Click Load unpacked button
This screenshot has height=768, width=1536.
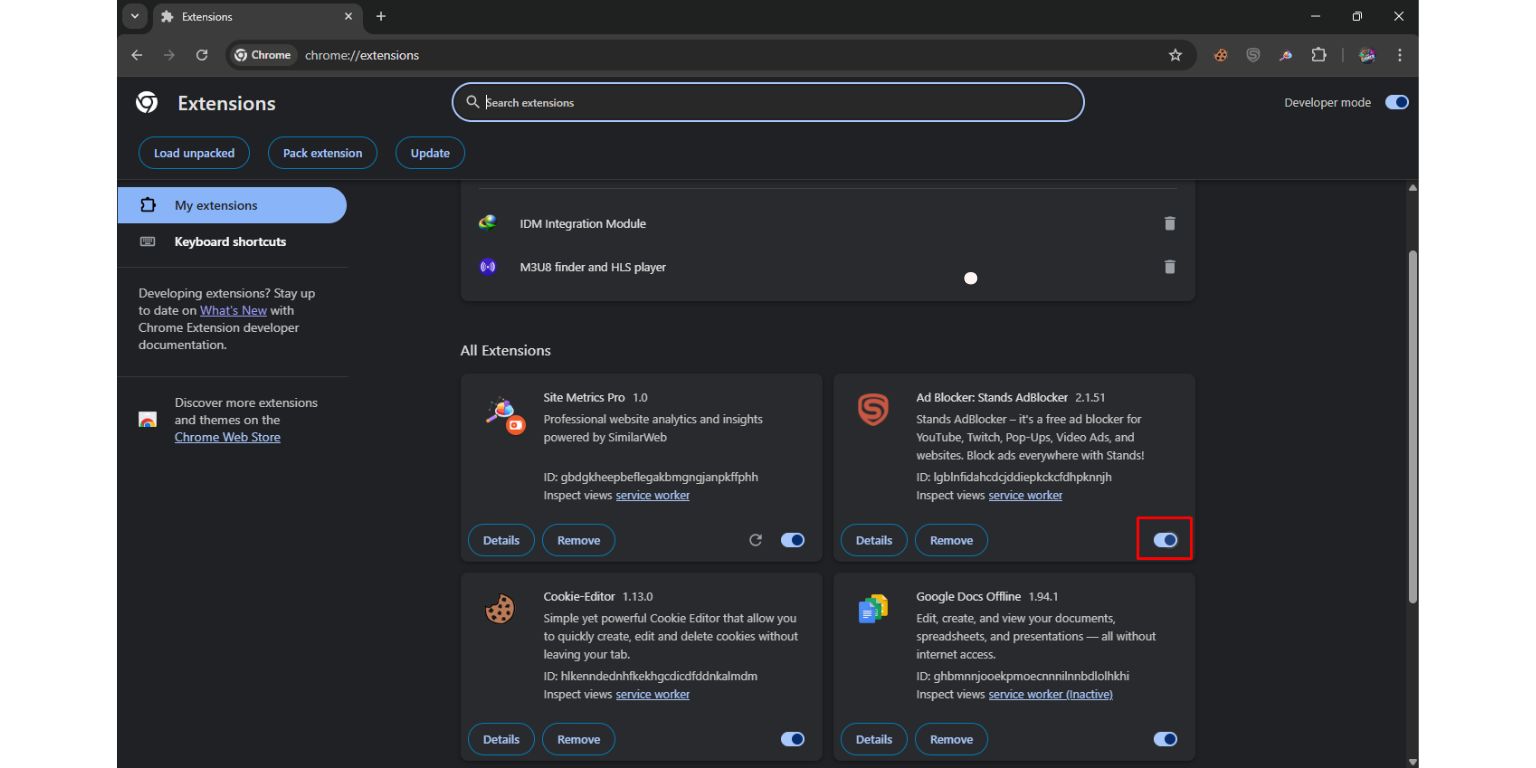pos(194,153)
